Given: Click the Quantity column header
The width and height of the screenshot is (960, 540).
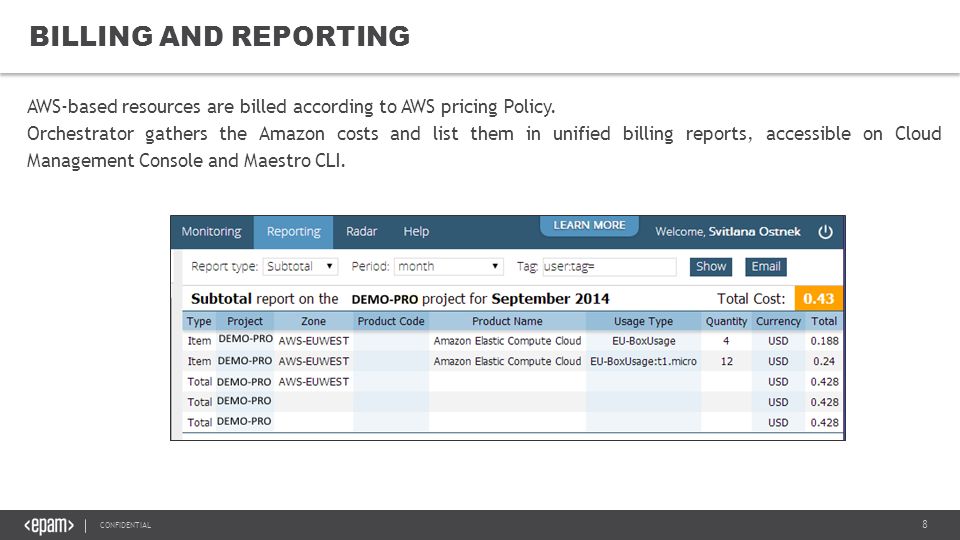Looking at the screenshot, I should point(726,321).
